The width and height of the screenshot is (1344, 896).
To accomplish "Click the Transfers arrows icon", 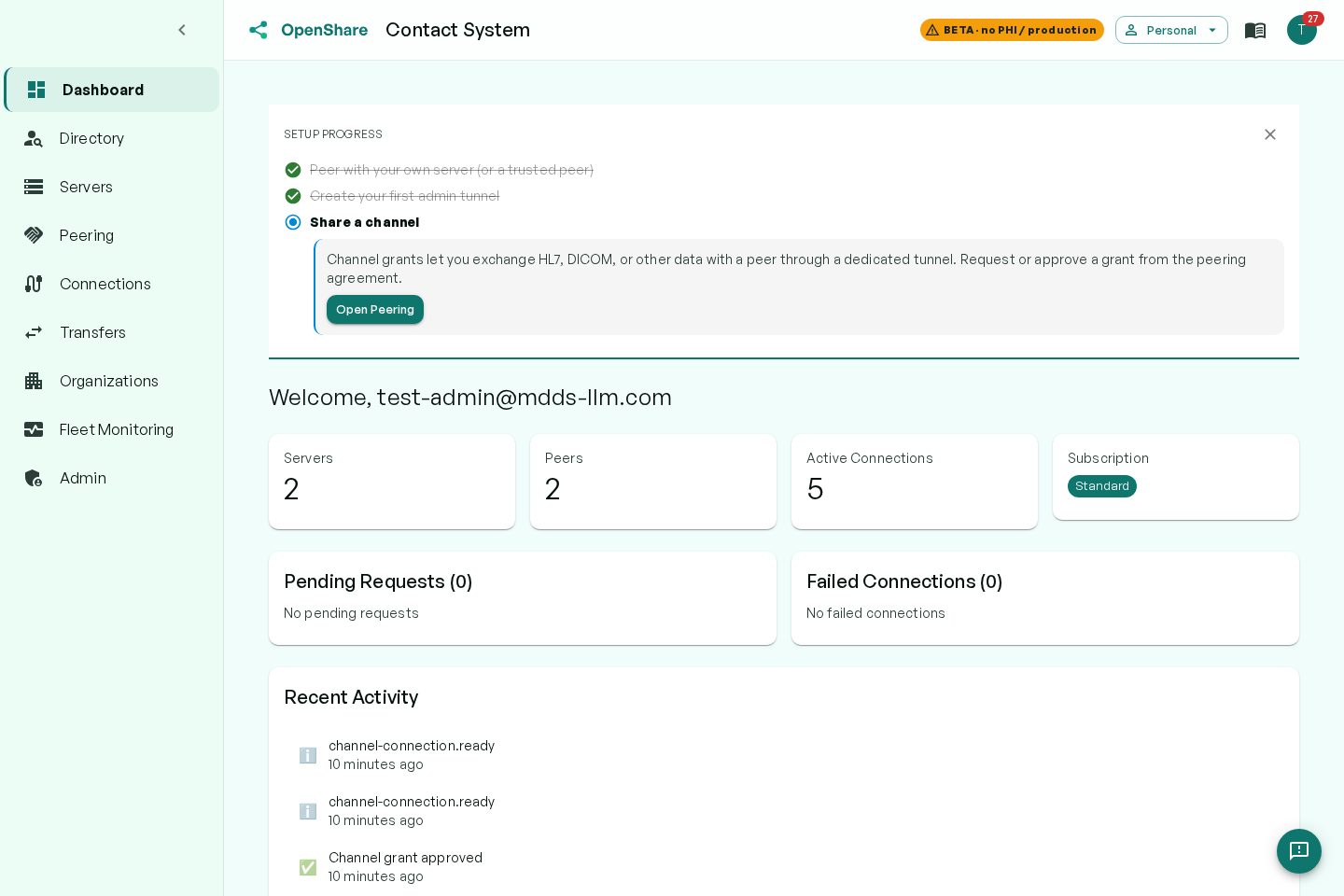I will coord(34,332).
